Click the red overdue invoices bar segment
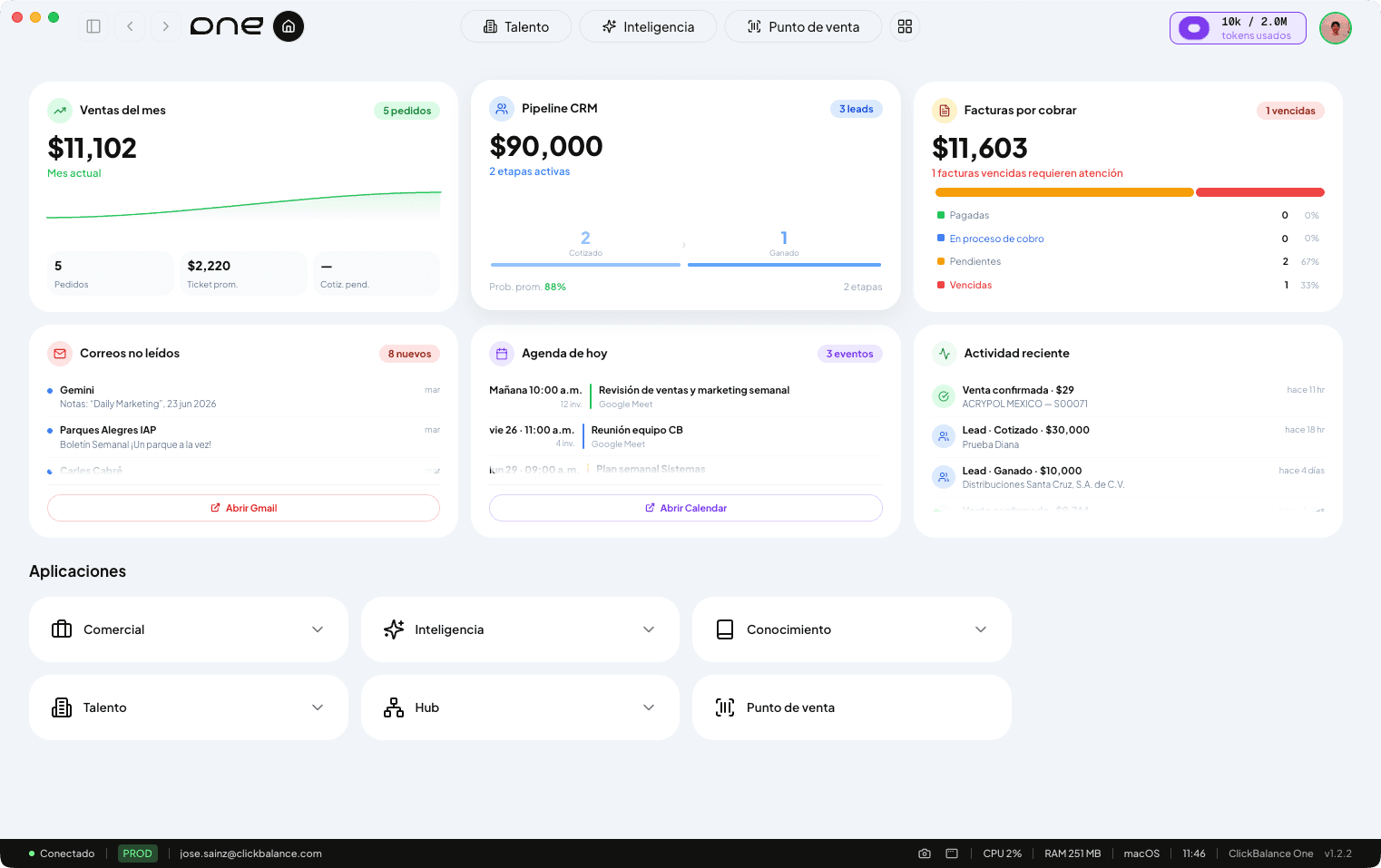This screenshot has width=1381, height=868. (x=1260, y=192)
